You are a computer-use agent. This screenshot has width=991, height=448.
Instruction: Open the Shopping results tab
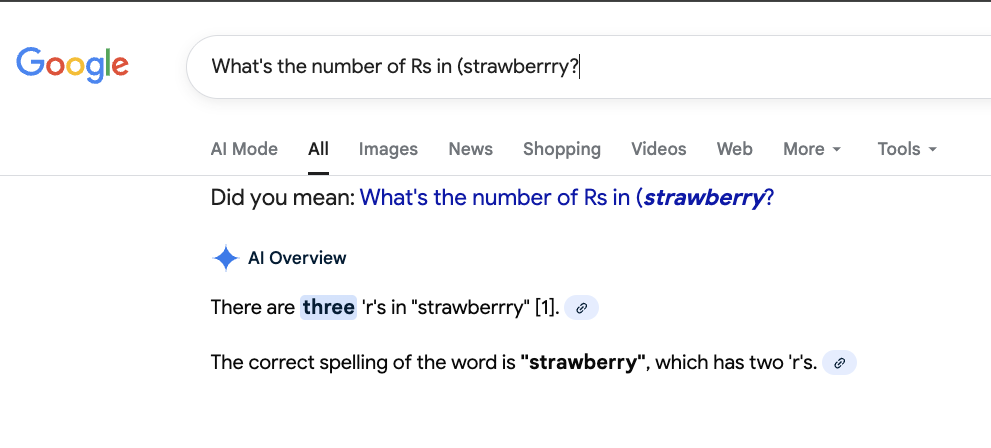561,149
